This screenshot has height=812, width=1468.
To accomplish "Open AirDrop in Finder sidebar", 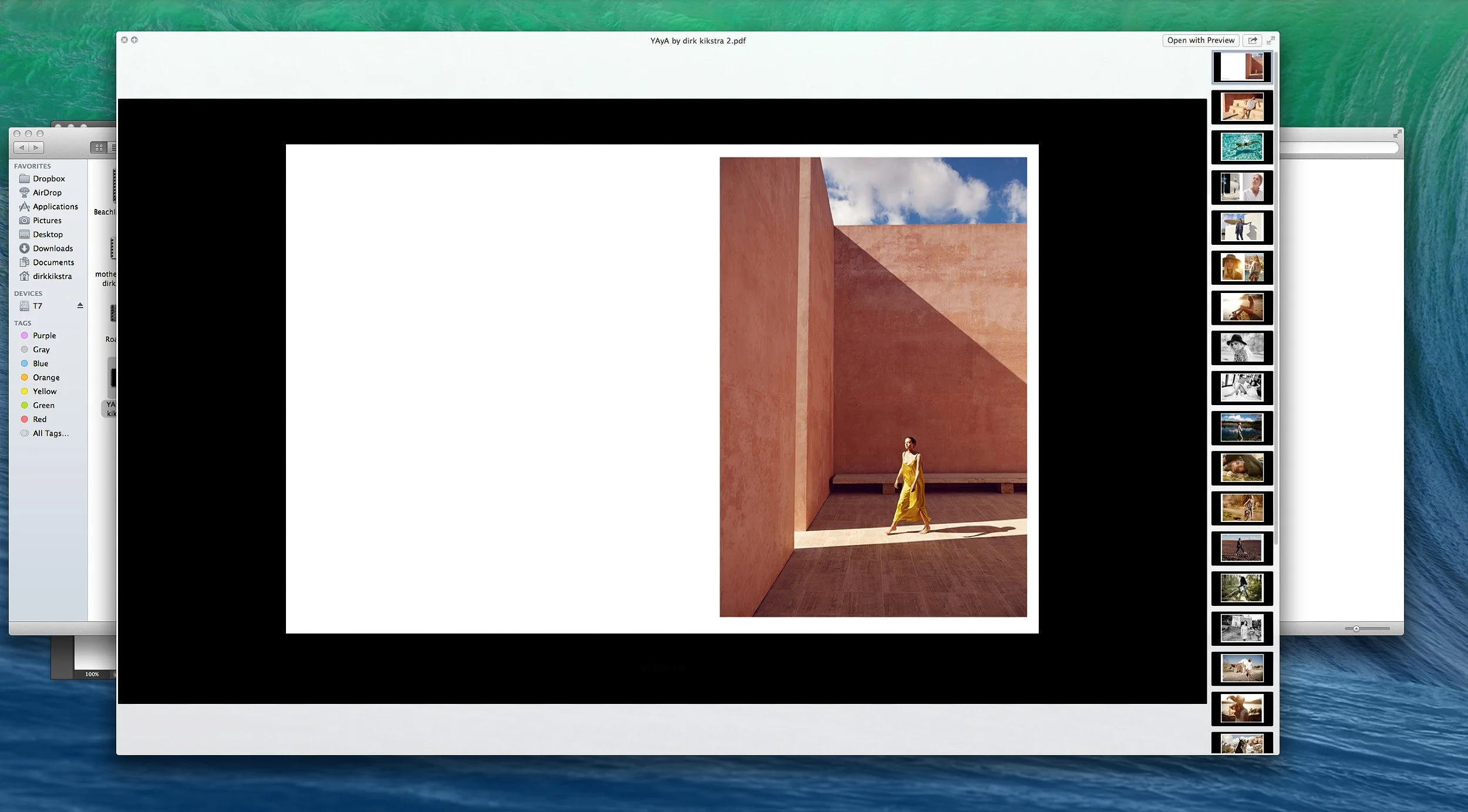I will [x=47, y=193].
